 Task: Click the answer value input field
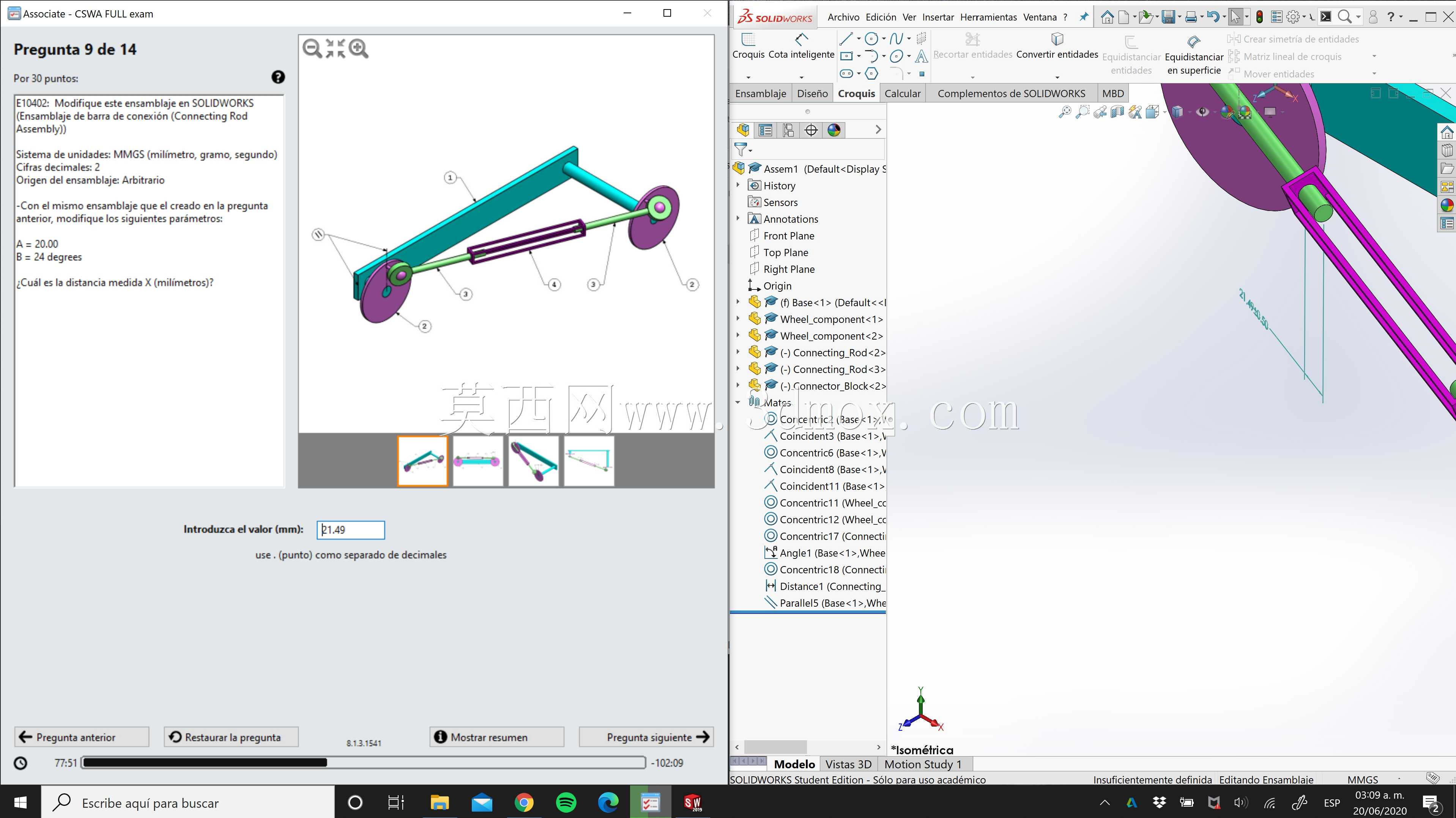tap(350, 529)
